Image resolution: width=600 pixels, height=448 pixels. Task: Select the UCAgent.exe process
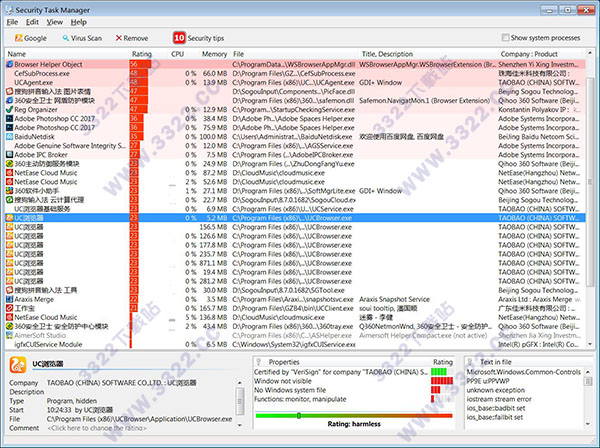(295, 82)
